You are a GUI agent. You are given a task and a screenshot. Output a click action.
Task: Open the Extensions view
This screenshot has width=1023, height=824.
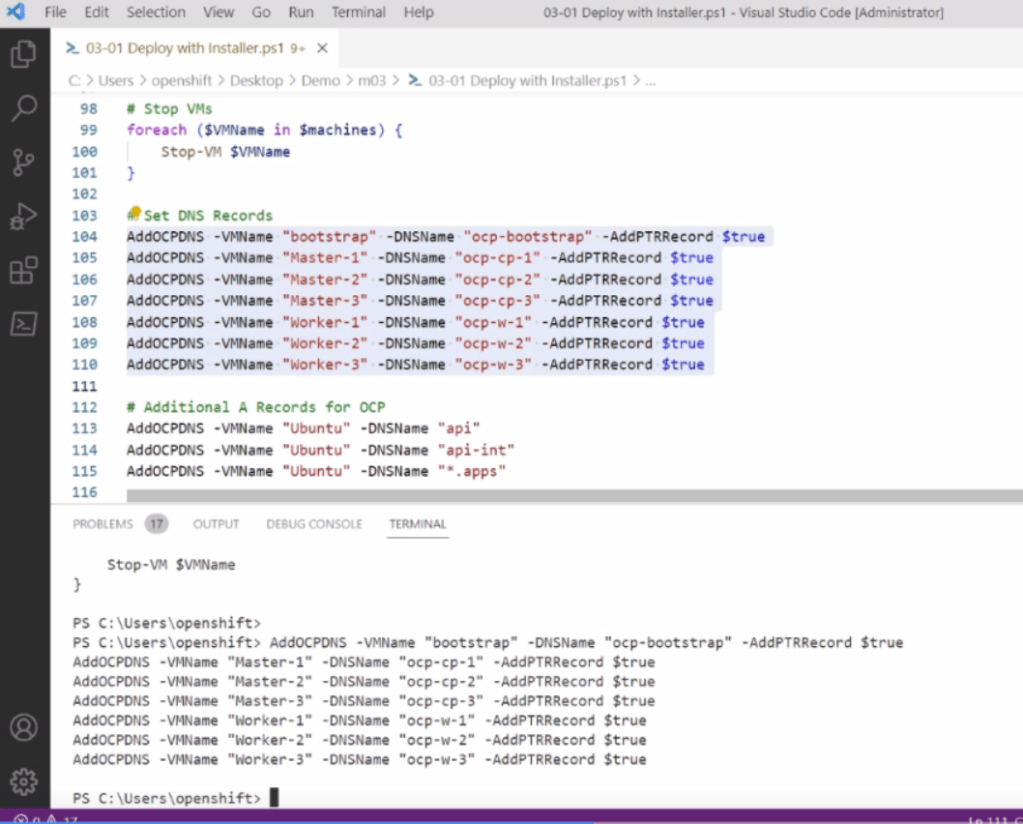click(23, 270)
